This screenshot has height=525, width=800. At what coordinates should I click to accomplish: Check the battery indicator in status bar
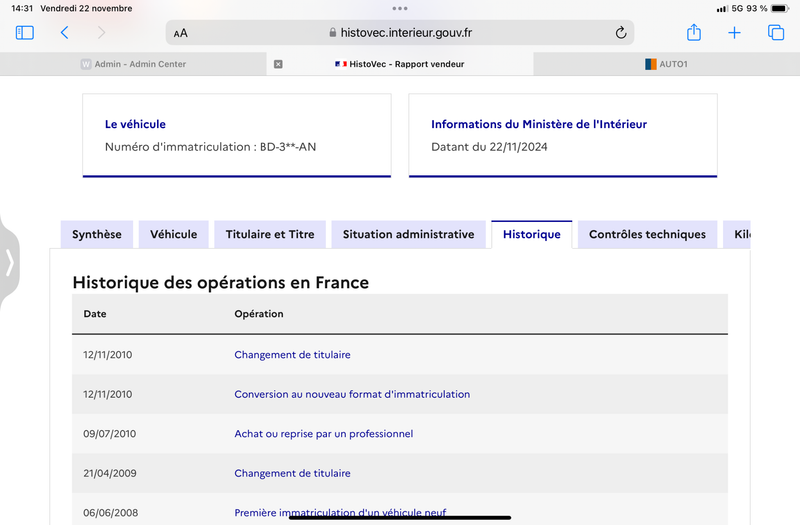pos(780,8)
